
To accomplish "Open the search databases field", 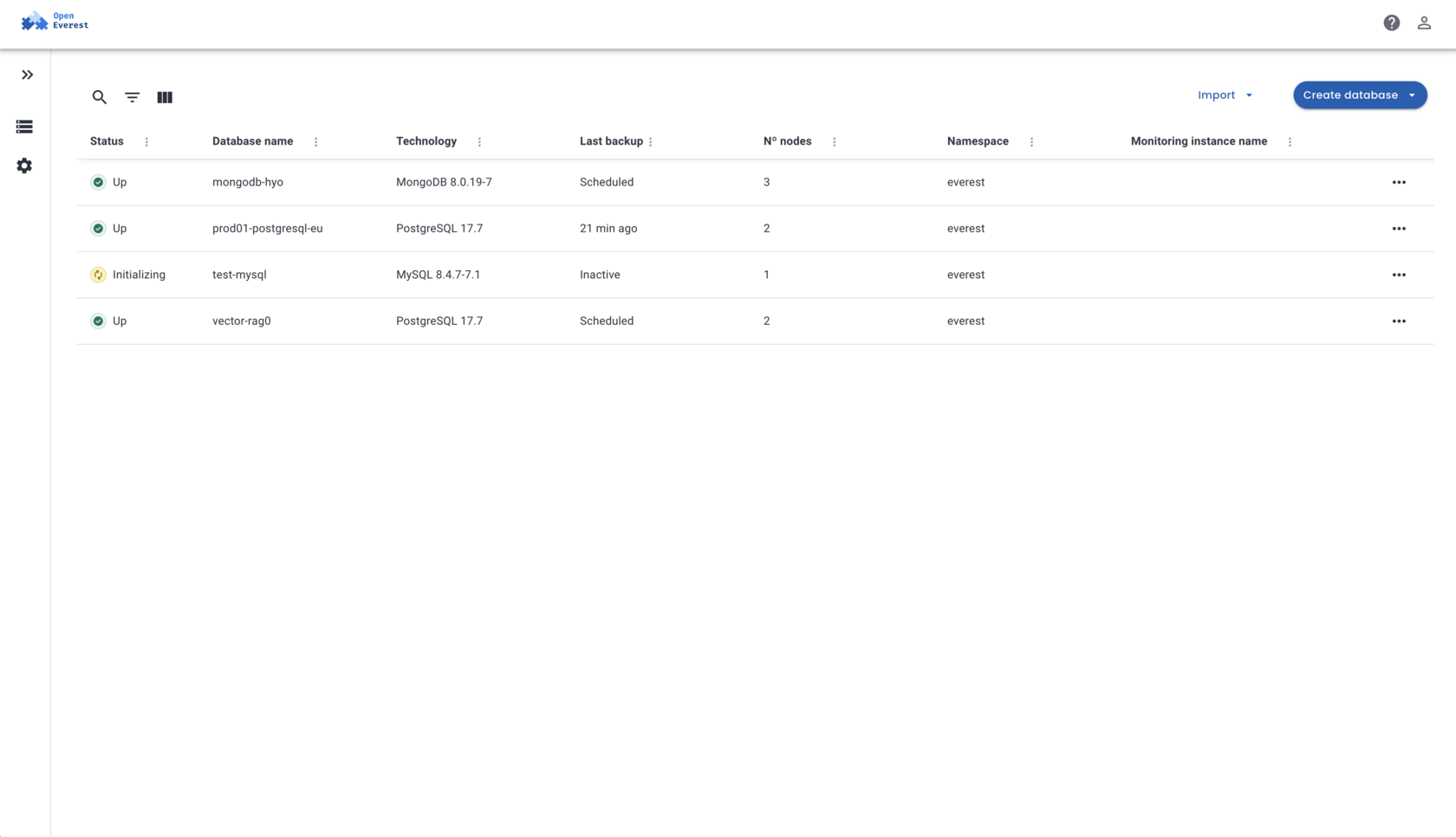I will [99, 97].
